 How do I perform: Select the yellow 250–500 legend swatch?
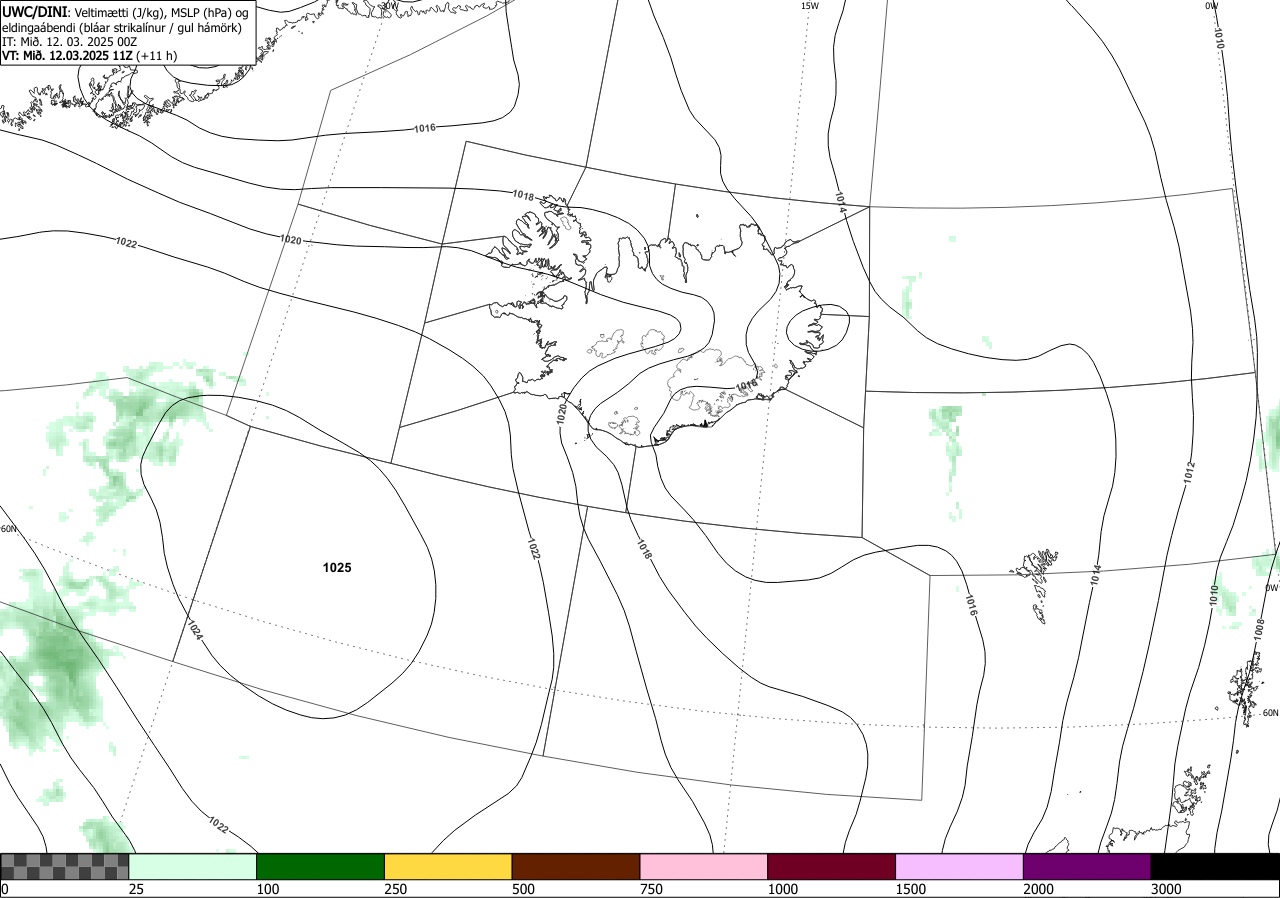pos(448,866)
